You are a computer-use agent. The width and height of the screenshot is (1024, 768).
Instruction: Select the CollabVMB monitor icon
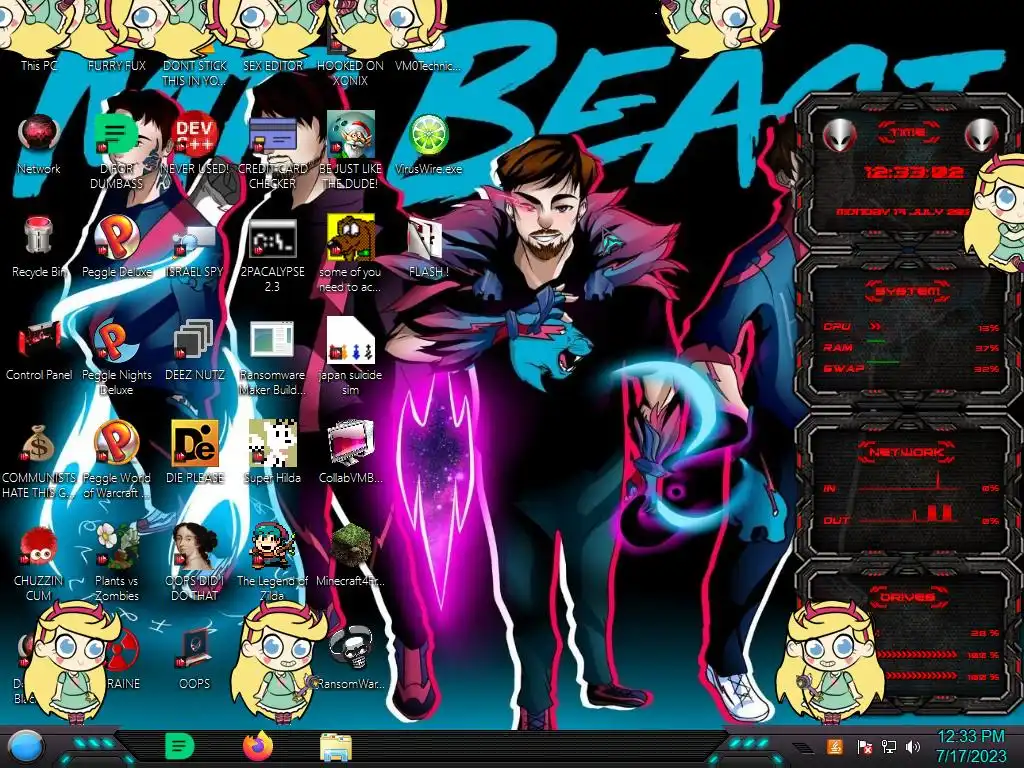coord(351,443)
